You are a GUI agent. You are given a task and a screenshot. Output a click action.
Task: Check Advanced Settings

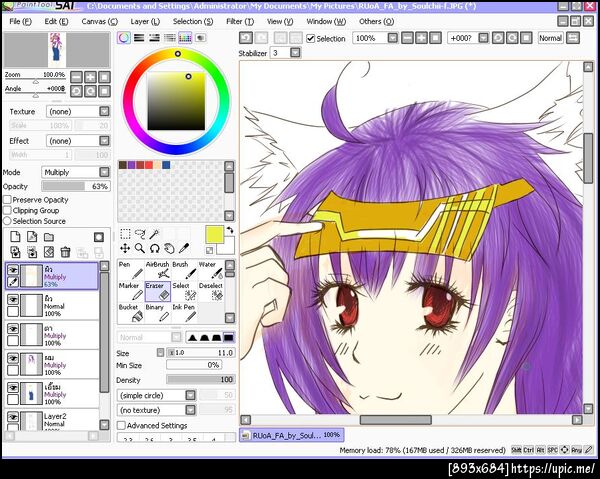tap(121, 425)
